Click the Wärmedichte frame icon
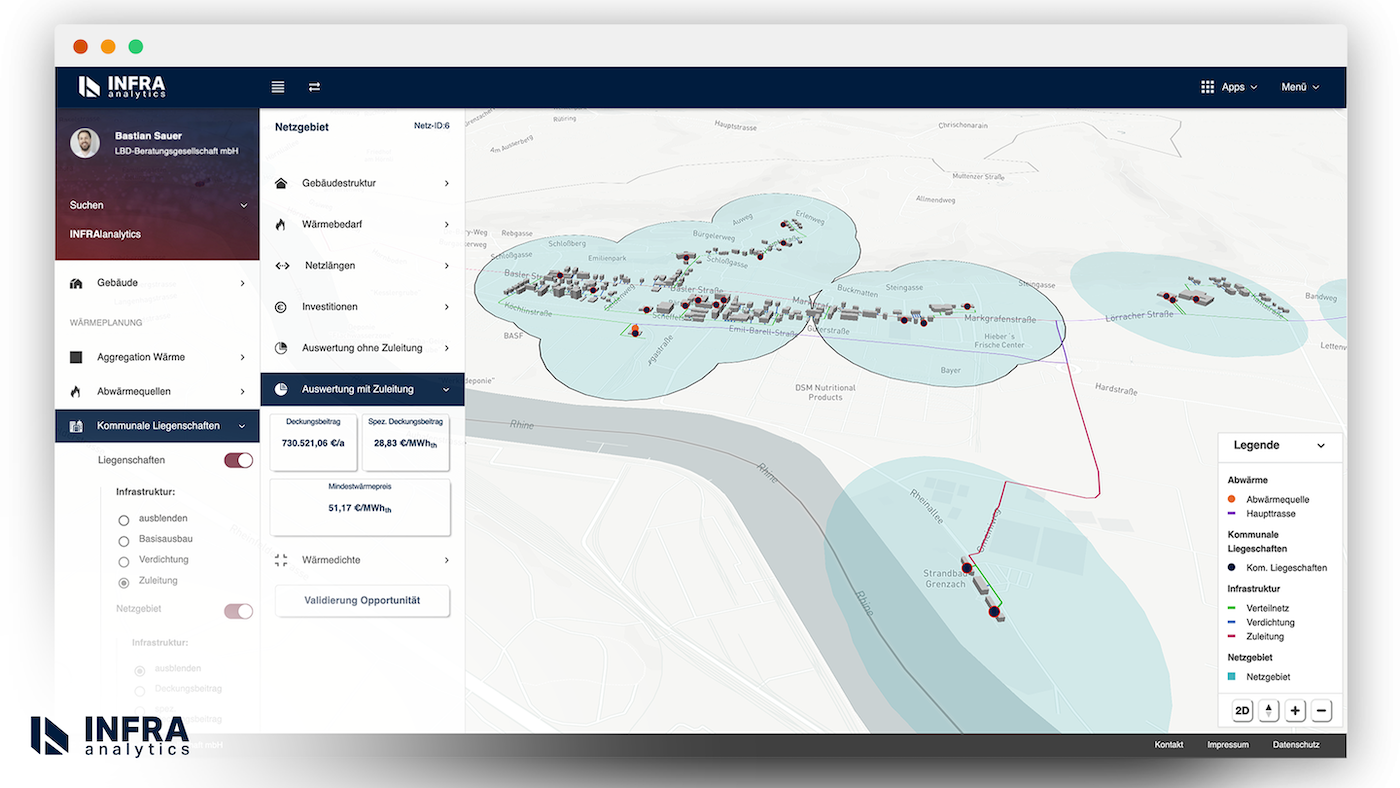The image size is (1400, 788). tap(281, 560)
